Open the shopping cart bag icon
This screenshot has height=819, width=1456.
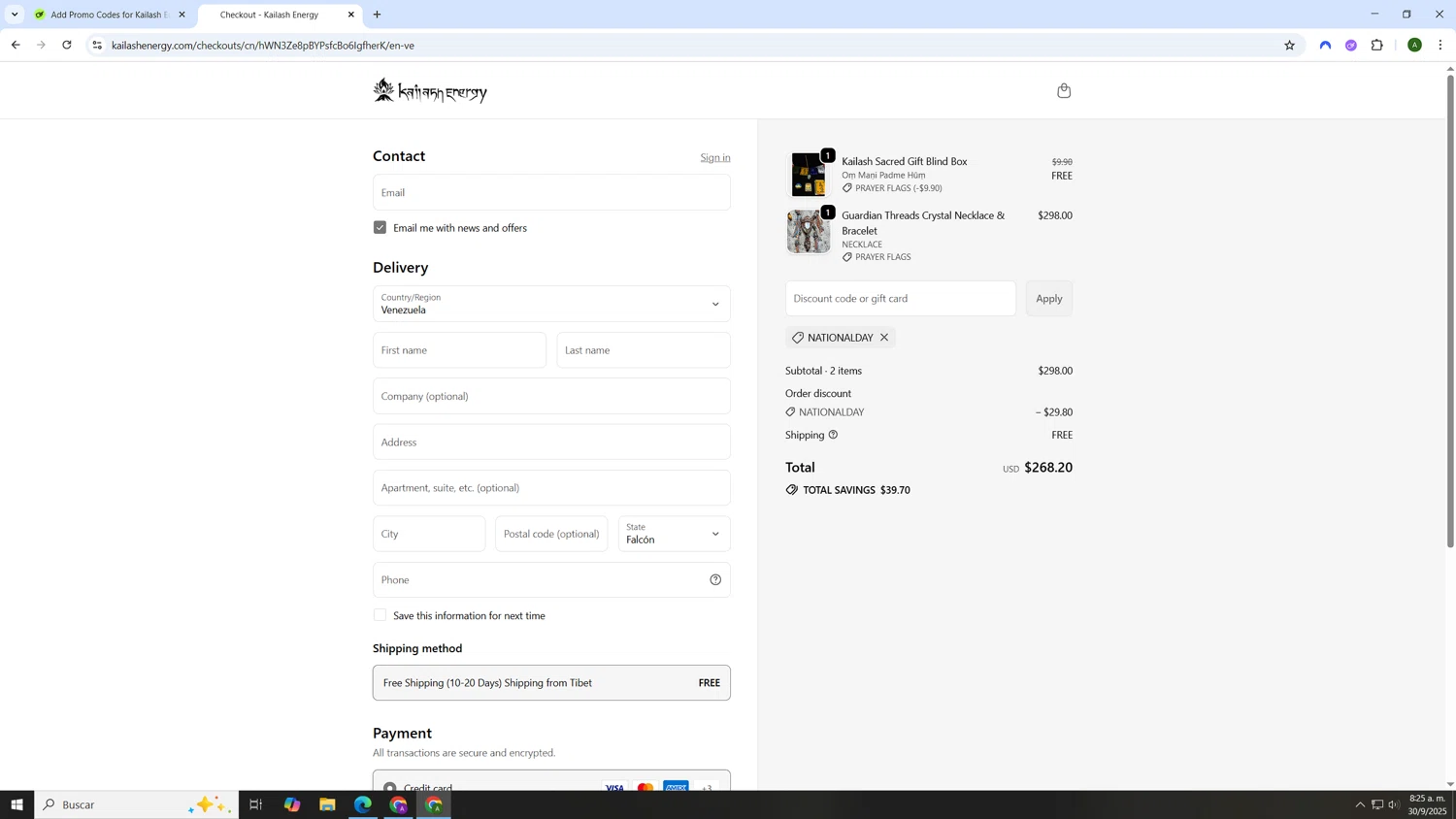(1064, 90)
